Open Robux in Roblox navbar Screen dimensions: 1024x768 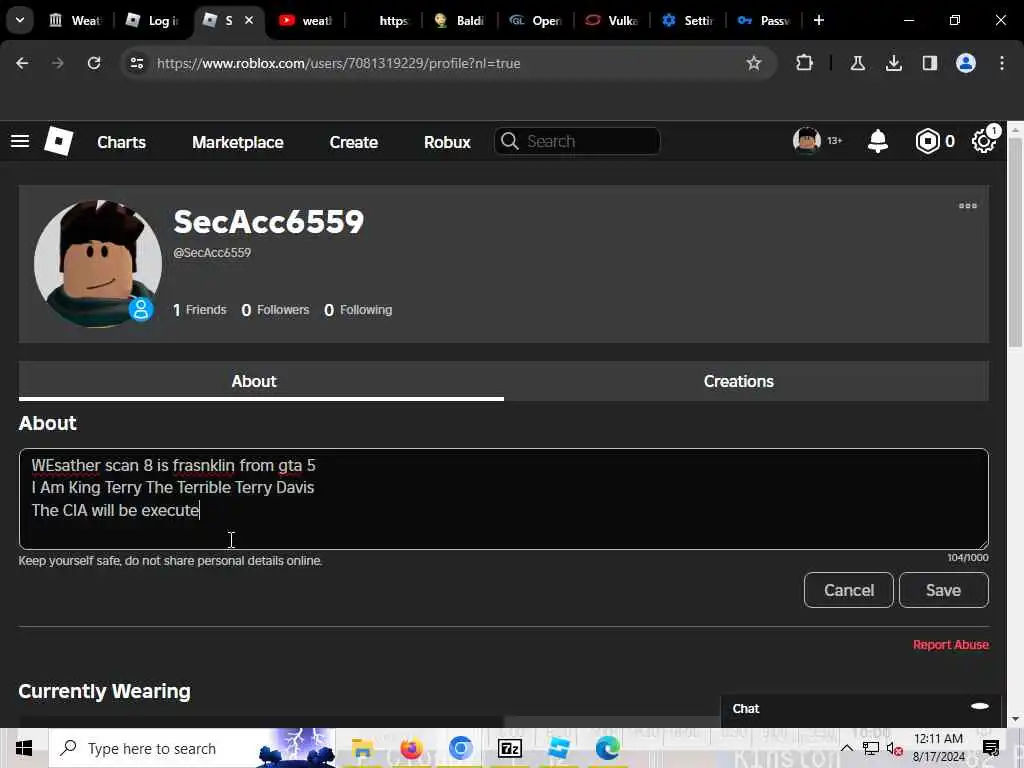tap(447, 142)
